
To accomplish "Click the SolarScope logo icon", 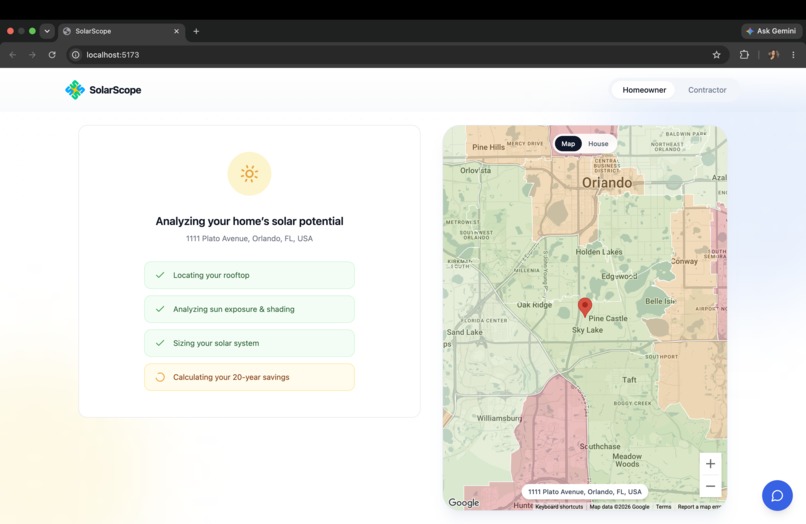I will pyautogui.click(x=75, y=90).
